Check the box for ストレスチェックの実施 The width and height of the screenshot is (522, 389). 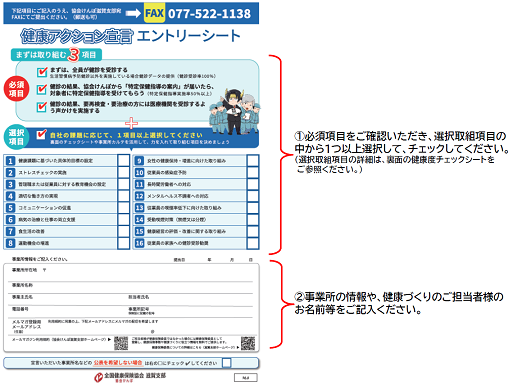(124, 173)
